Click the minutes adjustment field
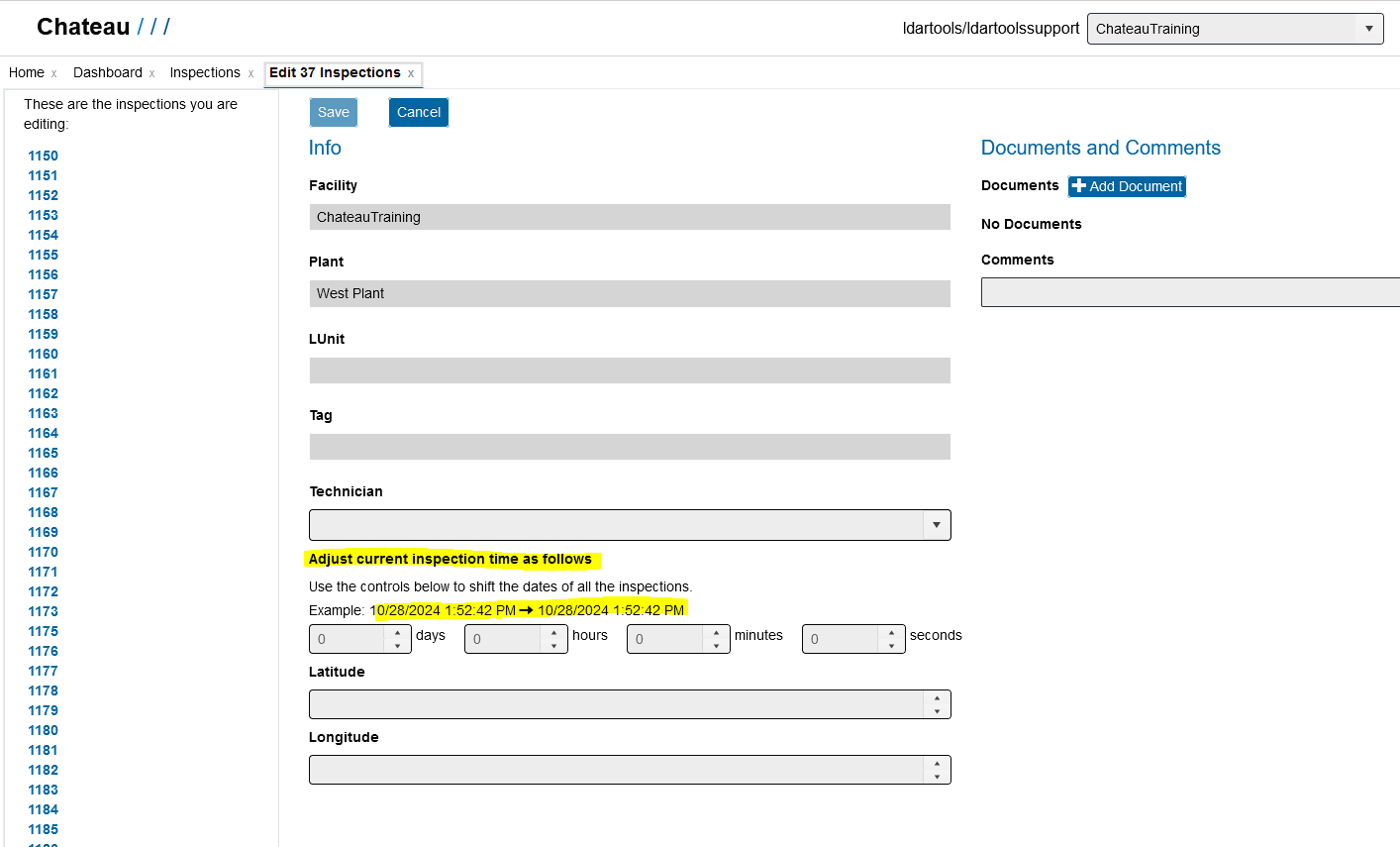 pyautogui.click(x=665, y=639)
